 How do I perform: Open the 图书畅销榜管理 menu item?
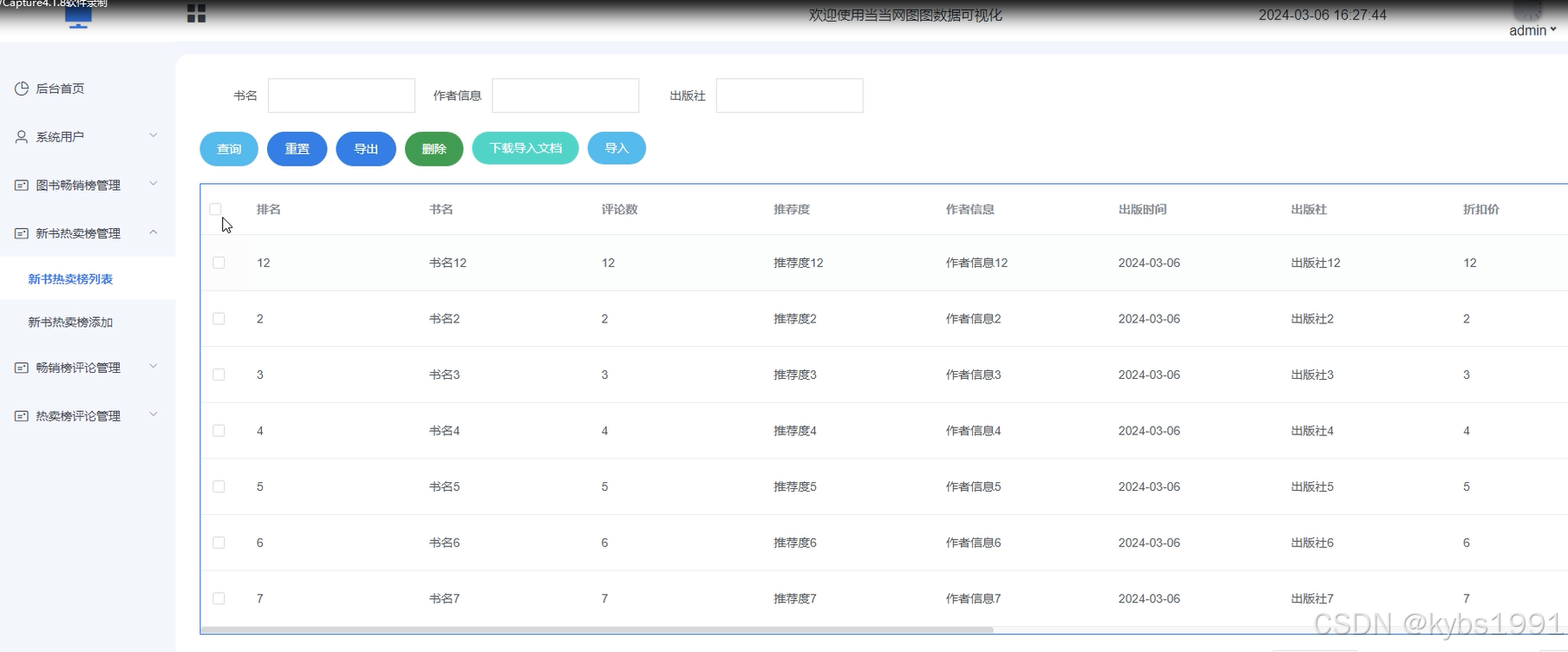click(x=88, y=186)
